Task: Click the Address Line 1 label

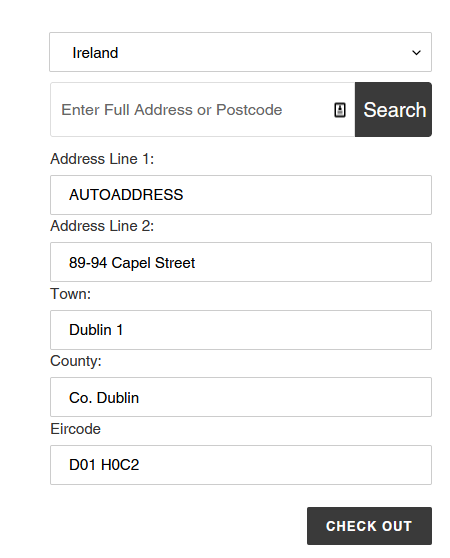Action: (102, 159)
